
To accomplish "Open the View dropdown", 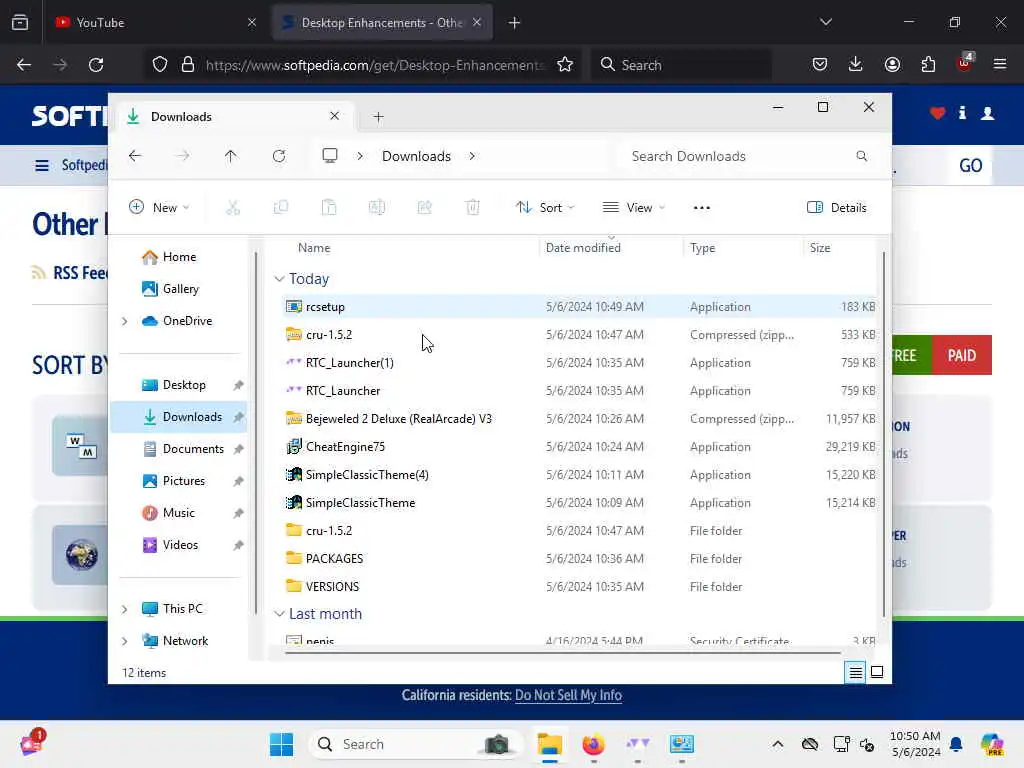I will coord(633,208).
